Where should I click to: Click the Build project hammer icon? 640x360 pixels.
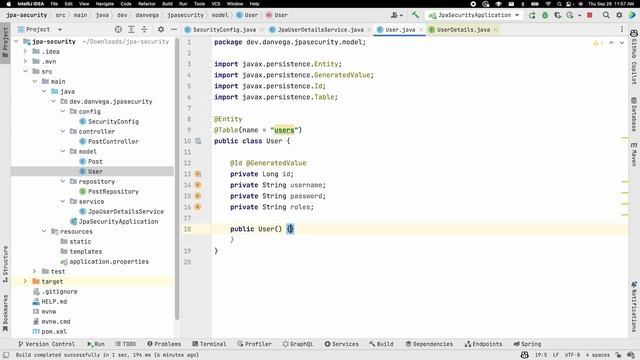click(415, 15)
